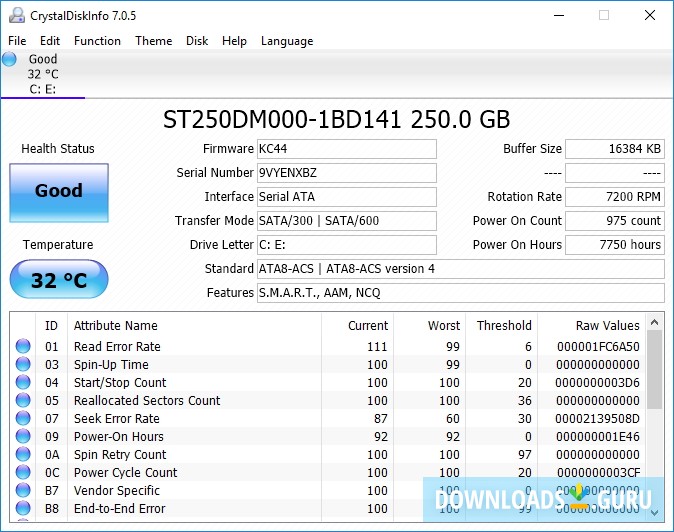Click the Firmware KC44 field

(346, 149)
